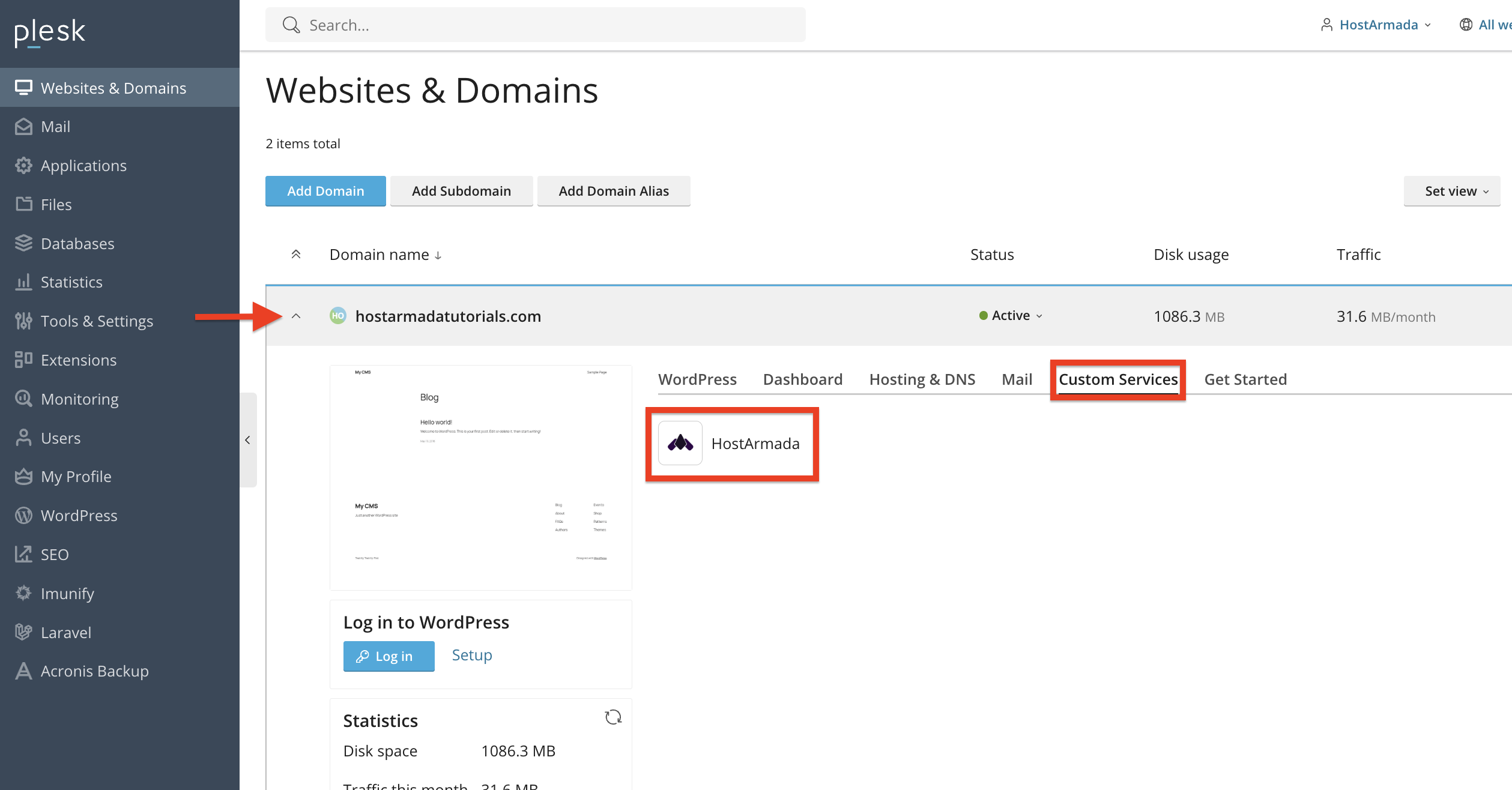Open Tools & Settings sidebar label

(x=97, y=321)
